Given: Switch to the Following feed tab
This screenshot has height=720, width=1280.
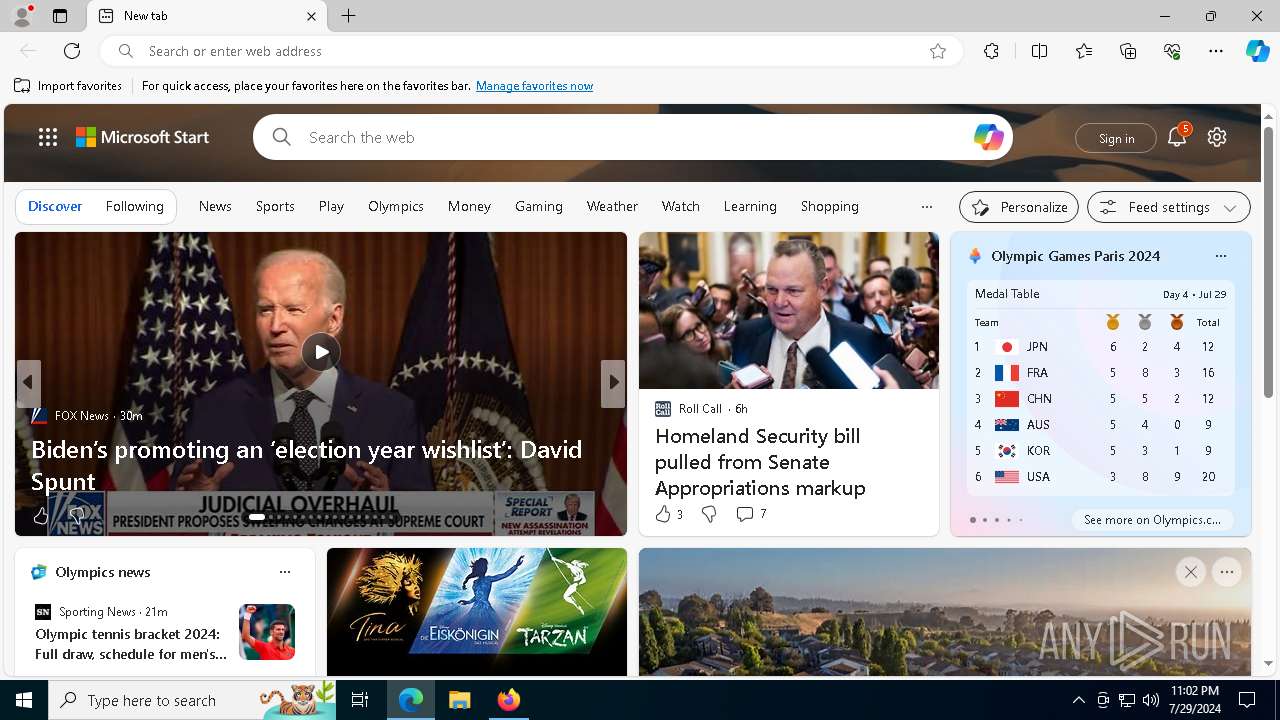Looking at the screenshot, I should tap(135, 206).
